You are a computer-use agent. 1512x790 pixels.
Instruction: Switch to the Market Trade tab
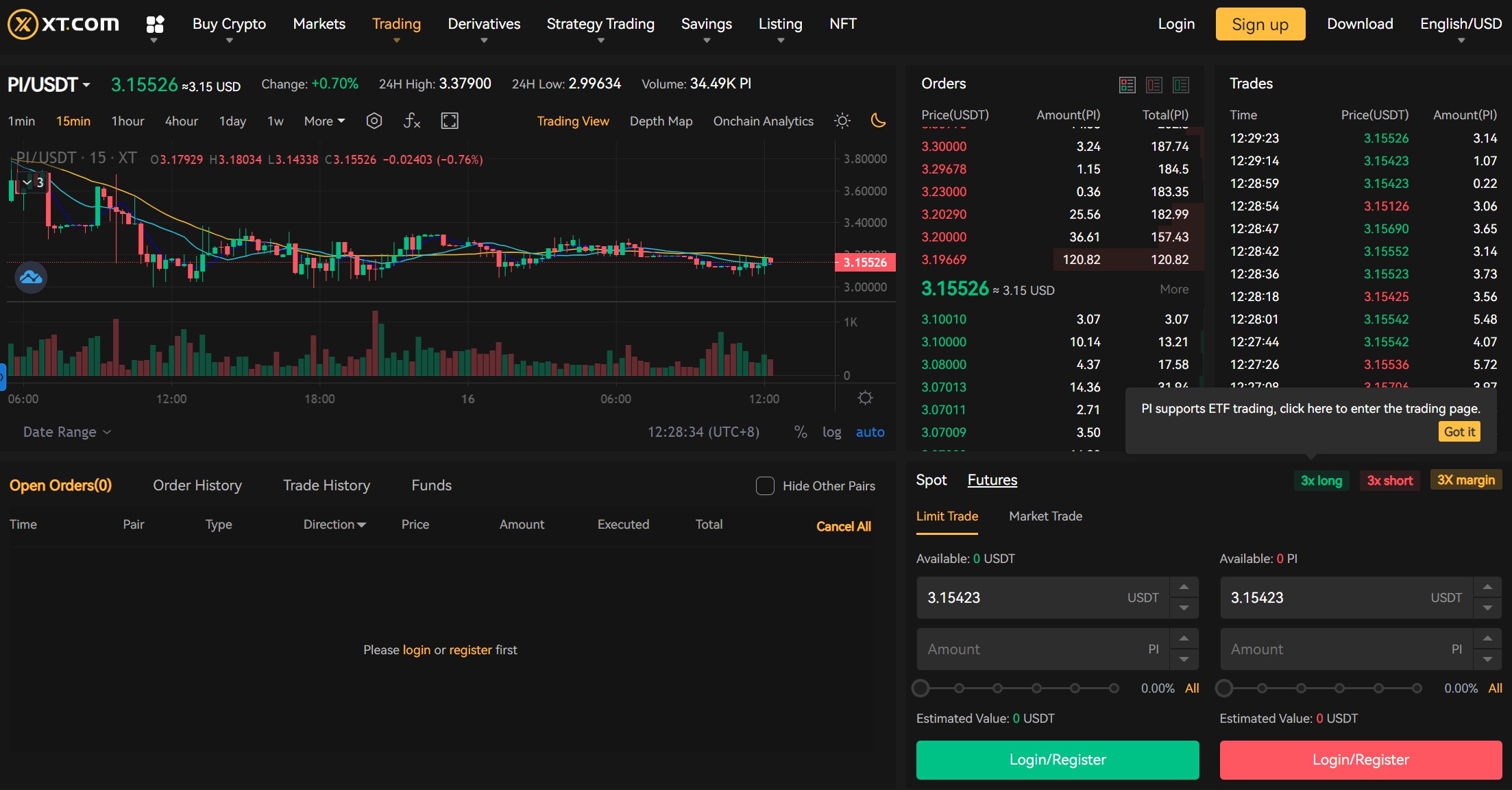[1045, 516]
